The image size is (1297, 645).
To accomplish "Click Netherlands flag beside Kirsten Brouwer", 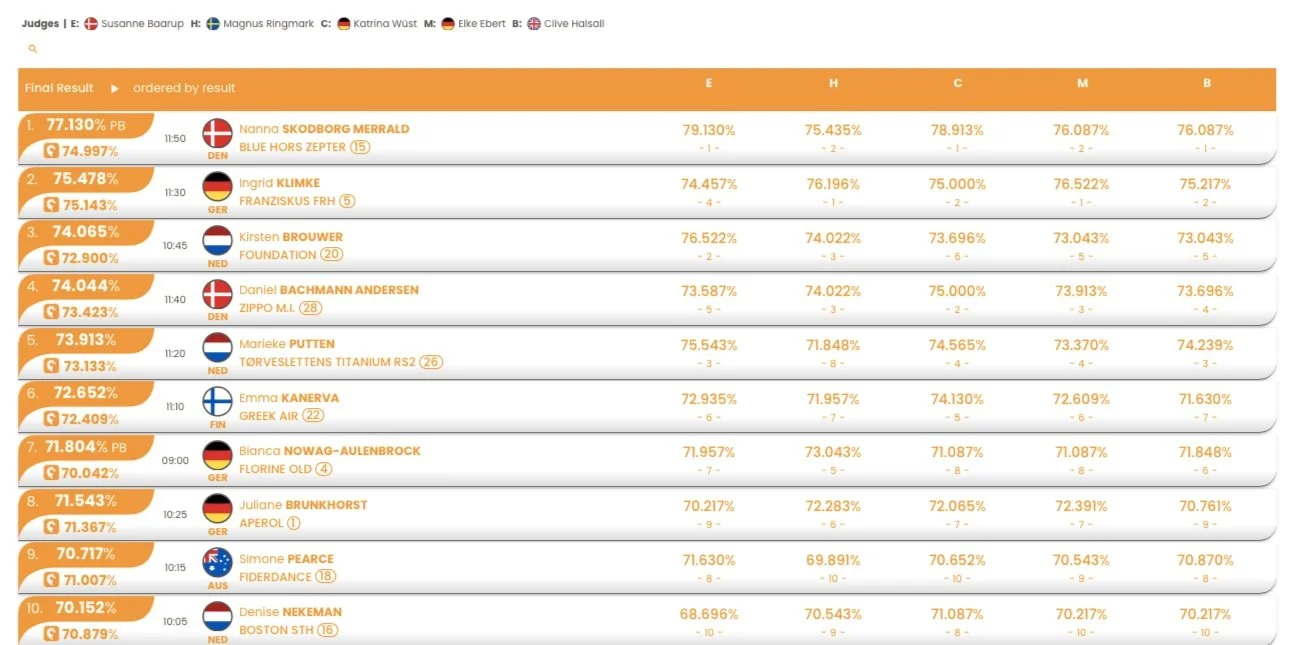I will (x=217, y=241).
